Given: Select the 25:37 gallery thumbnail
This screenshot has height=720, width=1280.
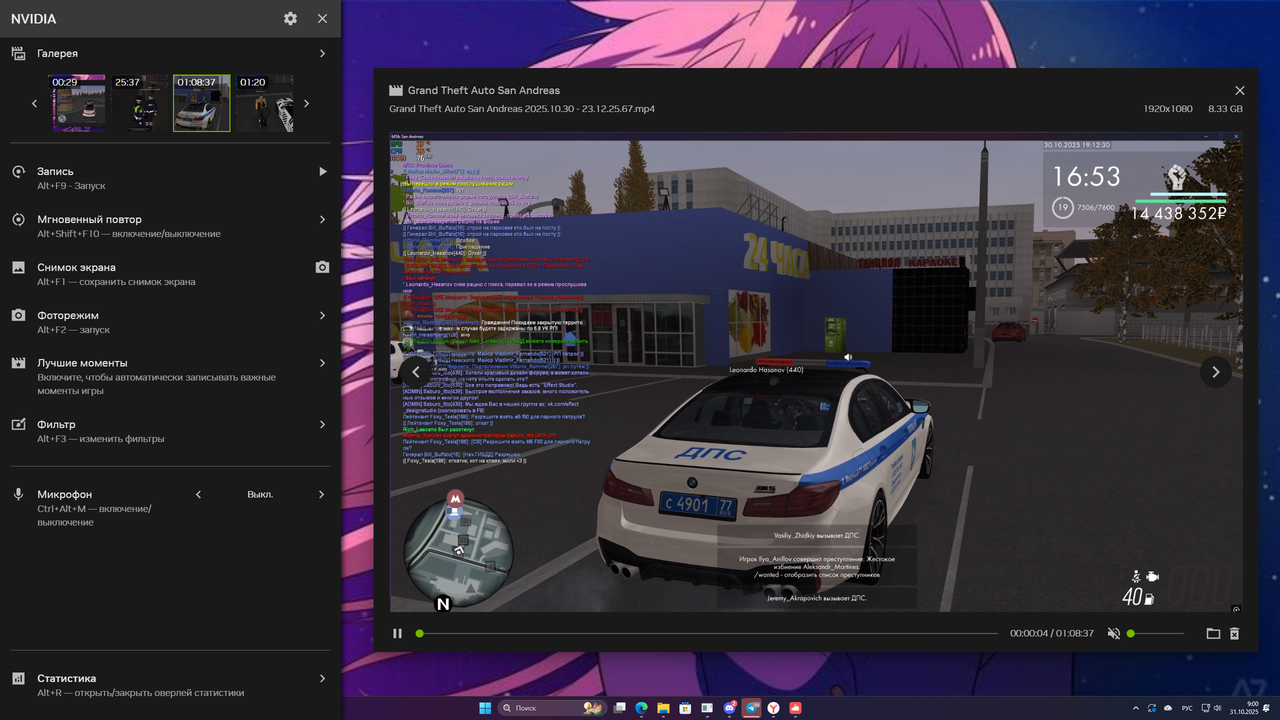Looking at the screenshot, I should (x=140, y=102).
